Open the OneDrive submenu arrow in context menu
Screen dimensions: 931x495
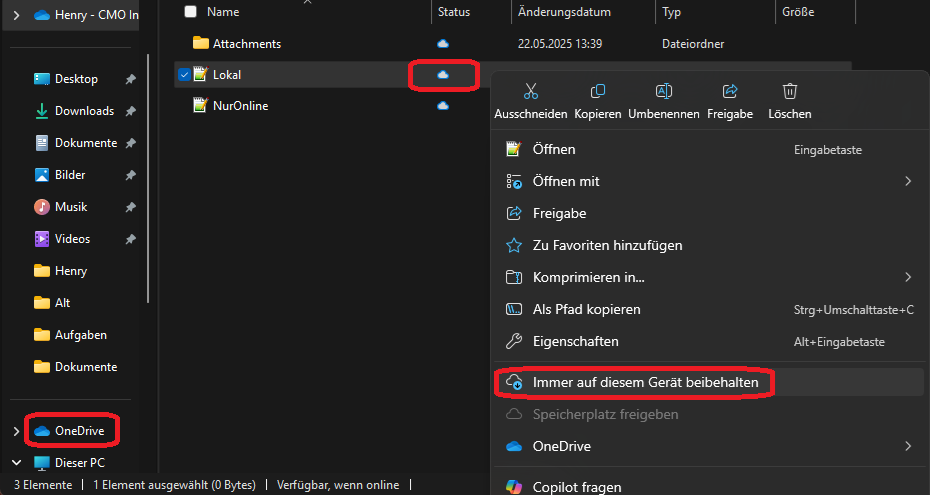pos(908,446)
